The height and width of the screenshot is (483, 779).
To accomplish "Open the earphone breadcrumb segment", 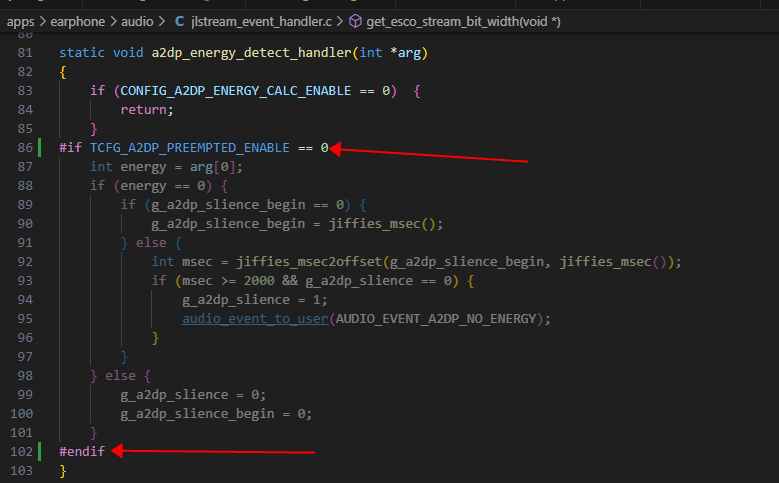I will [78, 22].
